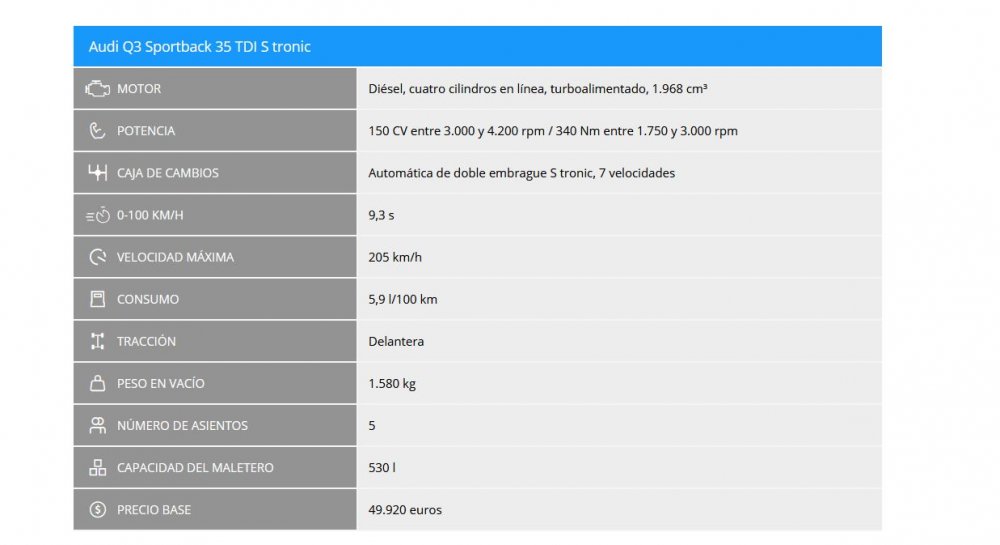The width and height of the screenshot is (1000, 545).
Task: Select the 150 CV power value
Action: pos(553,131)
